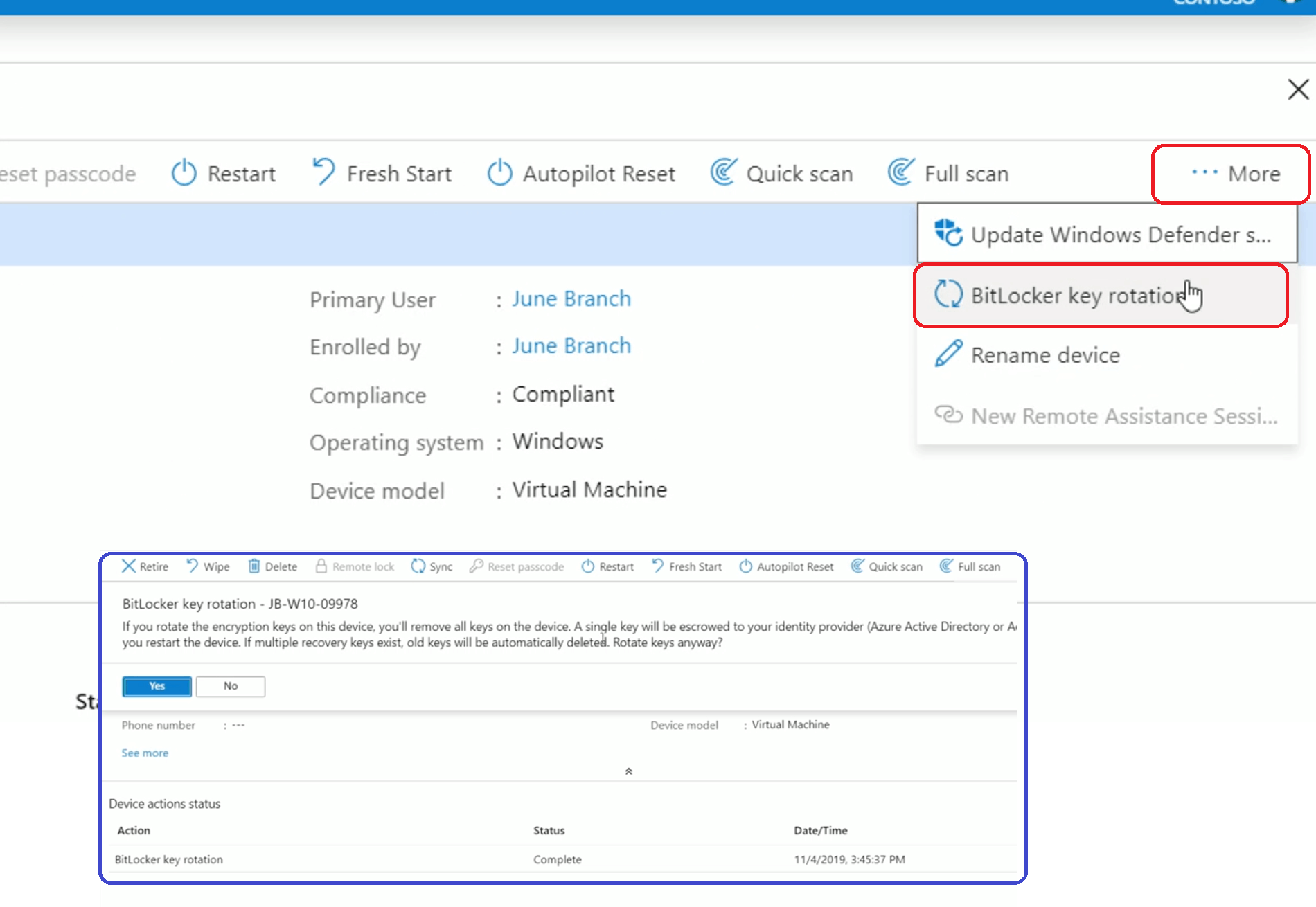Select the Retire action in the lower toolbar

click(x=144, y=566)
